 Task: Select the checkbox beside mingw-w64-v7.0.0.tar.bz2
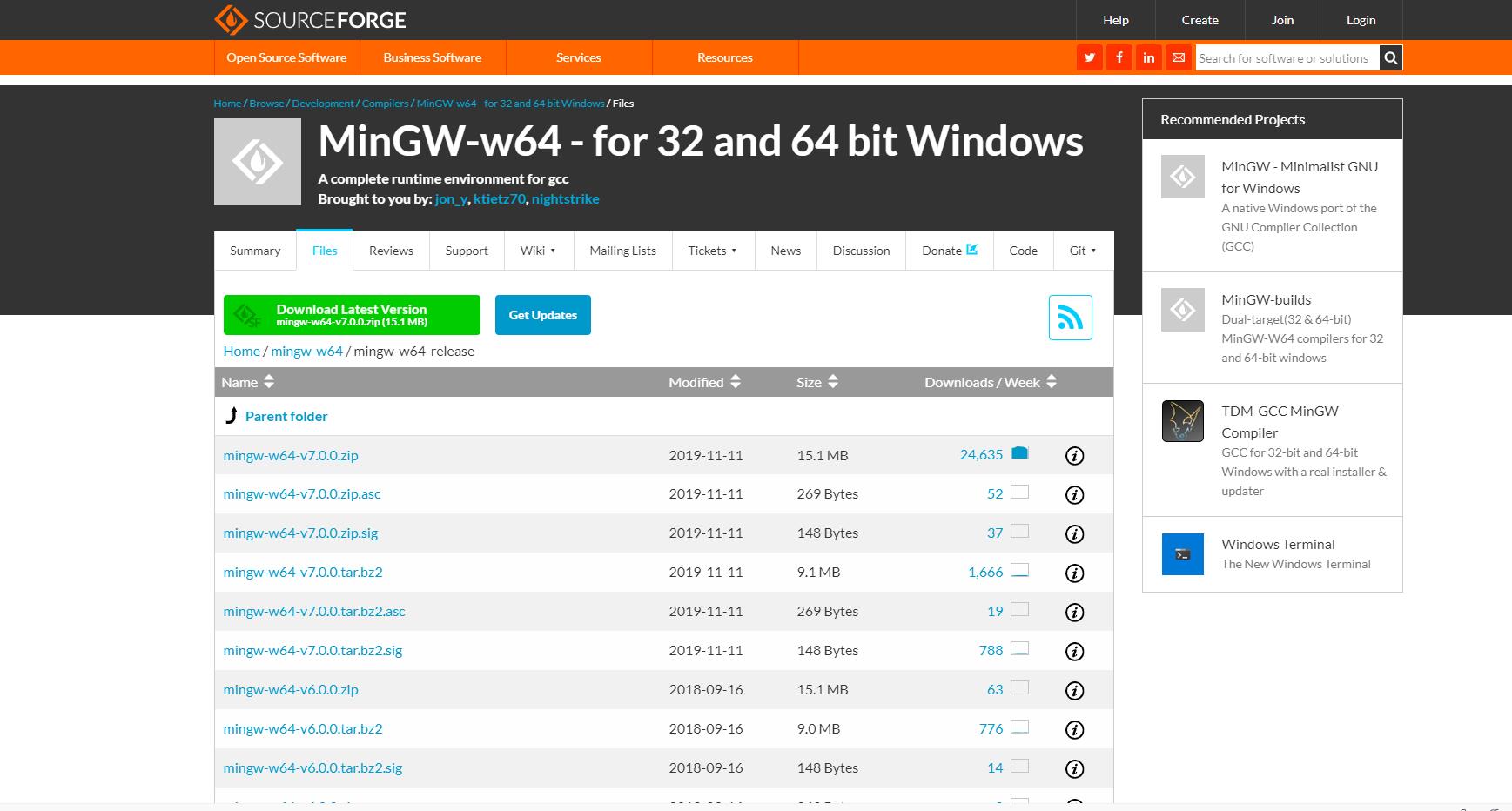click(x=1018, y=570)
